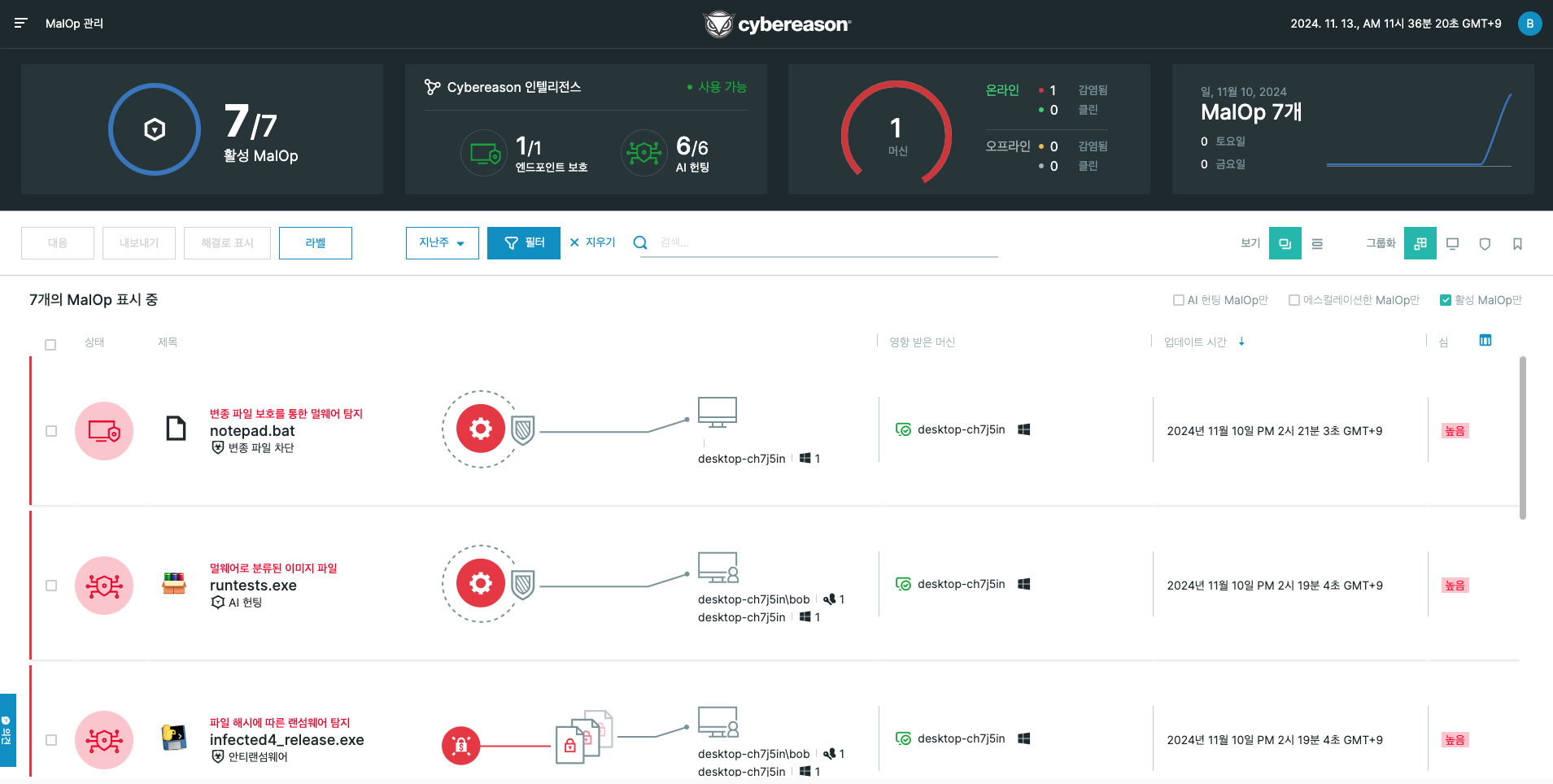Select the notepad.bat row checkbox
Screen dimensions: 1553x784
pyautogui.click(x=51, y=431)
